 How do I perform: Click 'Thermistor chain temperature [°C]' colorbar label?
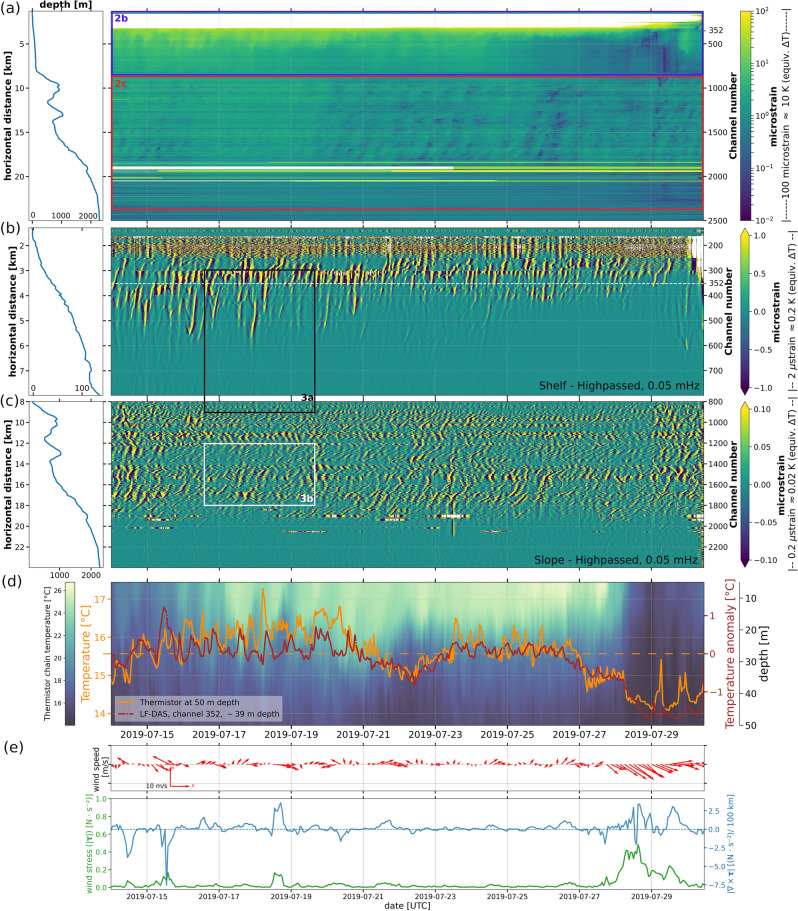[48, 653]
